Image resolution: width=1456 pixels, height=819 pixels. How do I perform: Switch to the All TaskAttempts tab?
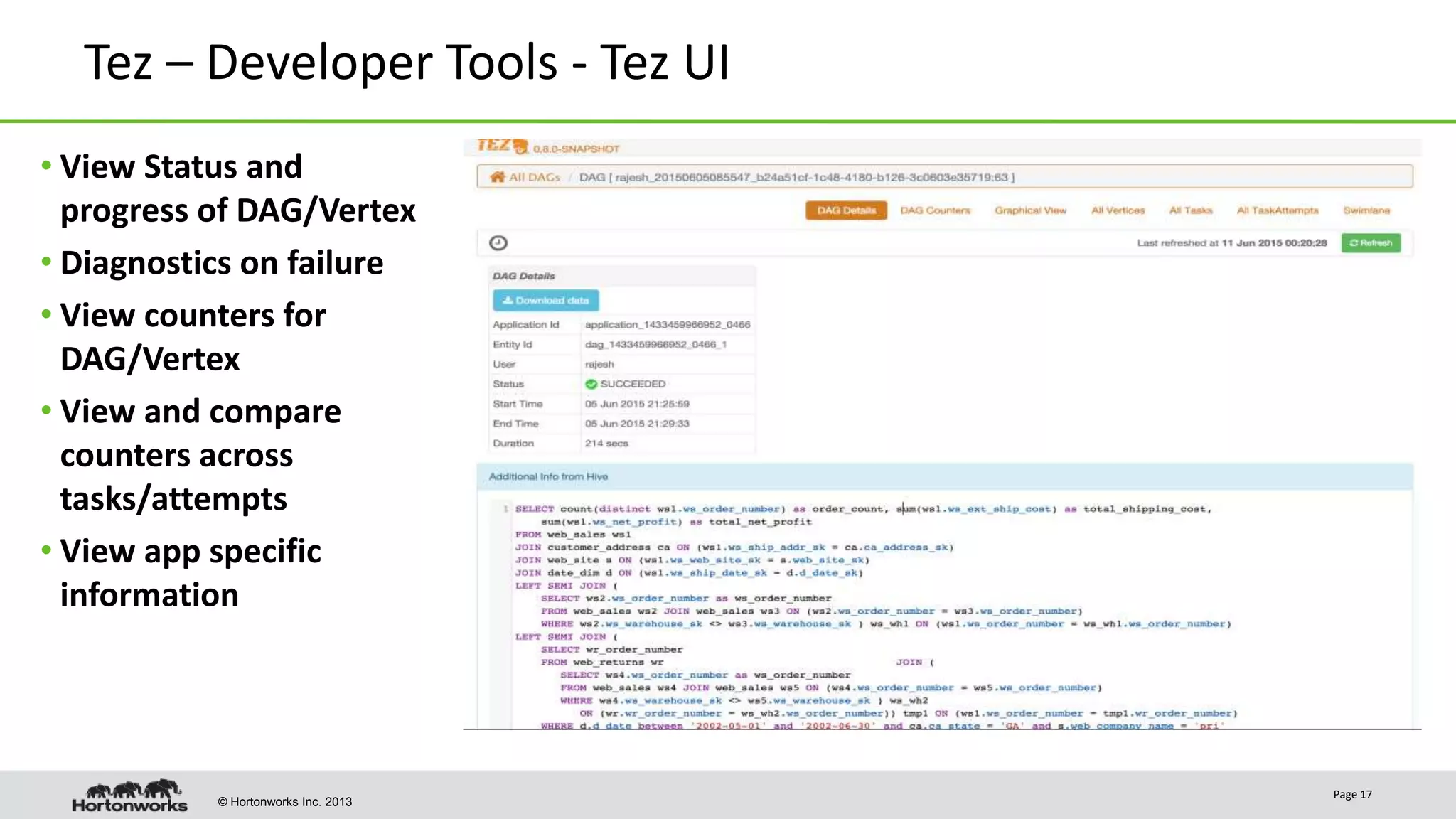pos(1278,210)
